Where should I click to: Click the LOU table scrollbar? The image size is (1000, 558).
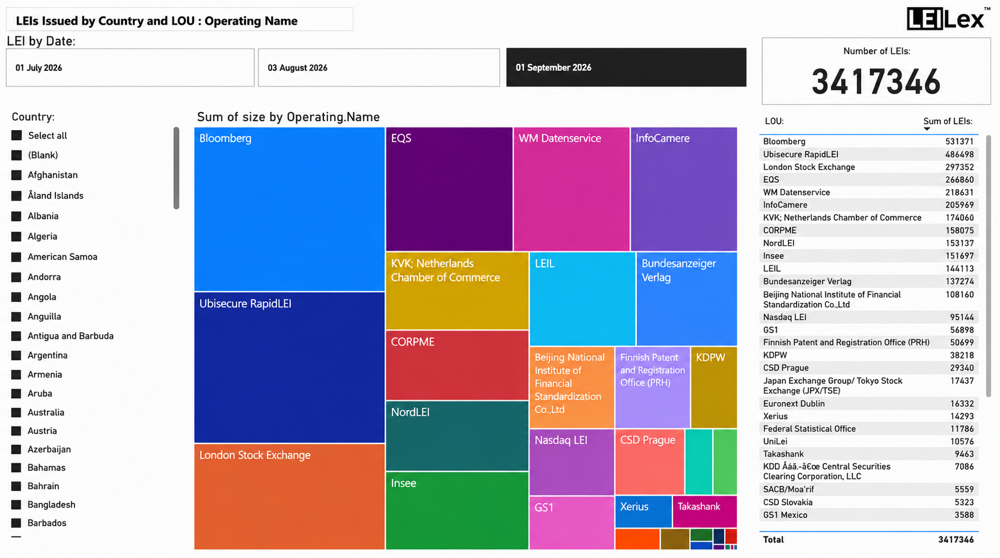989,266
